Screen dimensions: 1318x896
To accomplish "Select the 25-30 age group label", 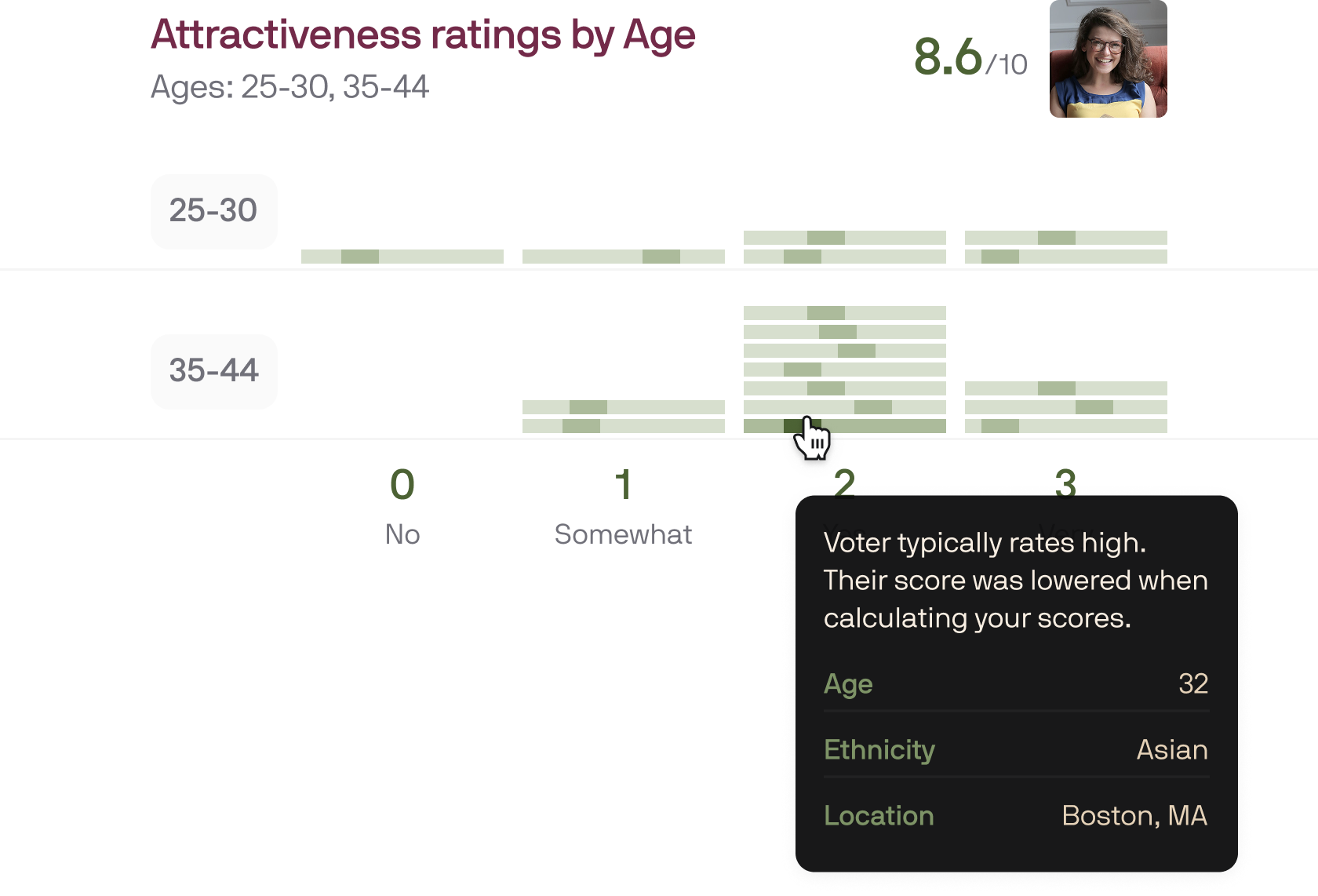I will (213, 210).
